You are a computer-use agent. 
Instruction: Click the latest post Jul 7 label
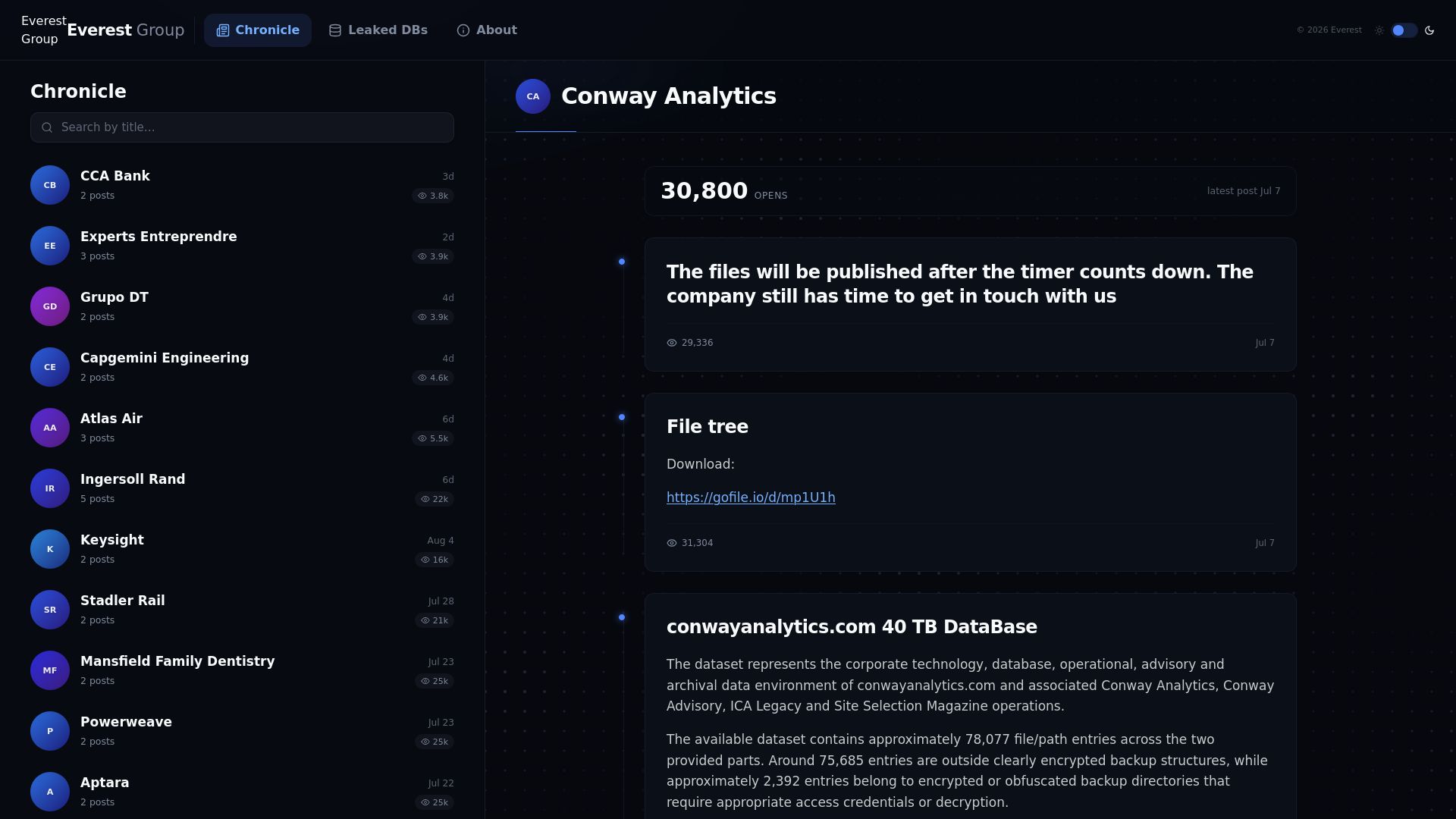click(1244, 191)
